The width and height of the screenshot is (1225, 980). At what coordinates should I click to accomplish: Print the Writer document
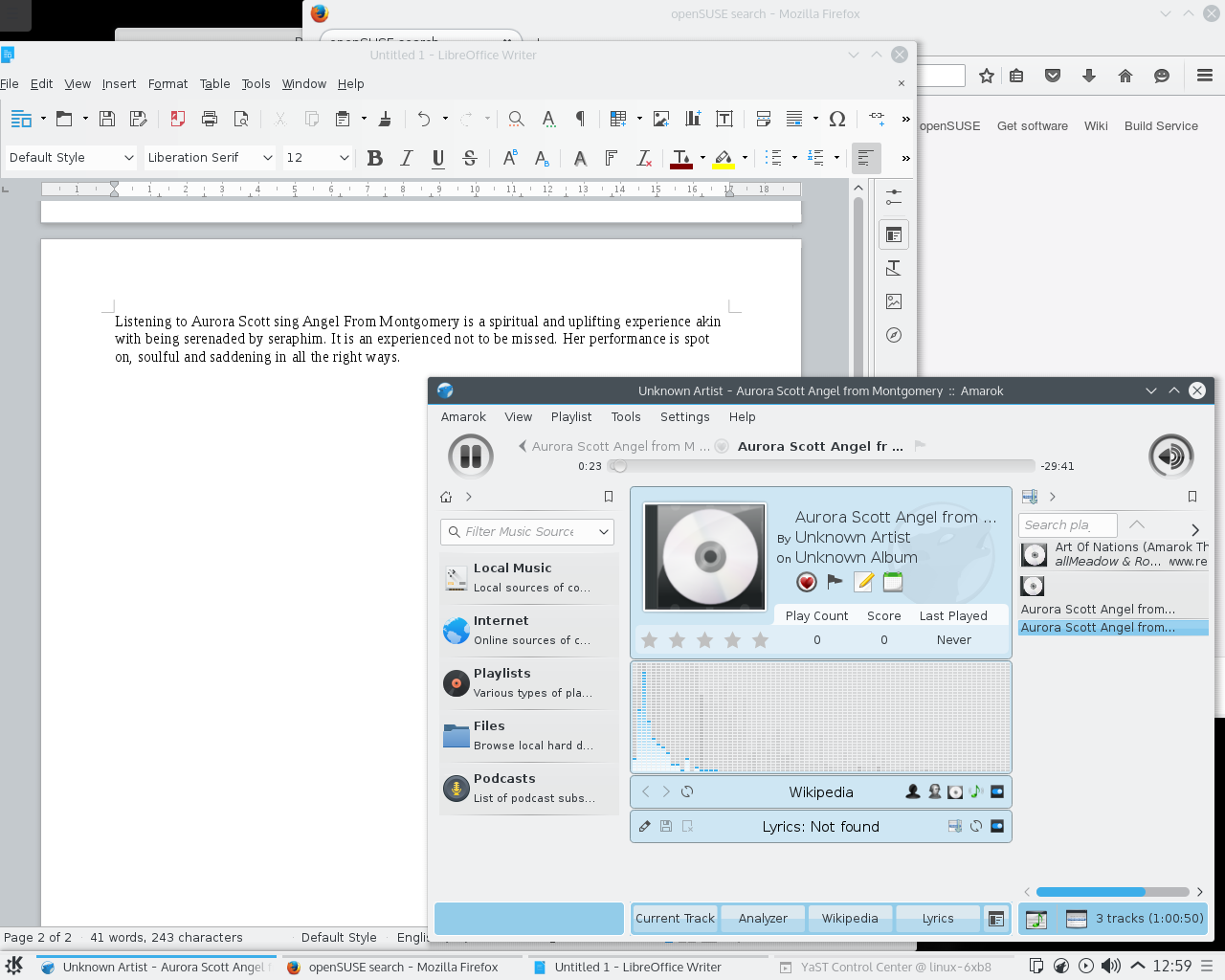(x=210, y=119)
